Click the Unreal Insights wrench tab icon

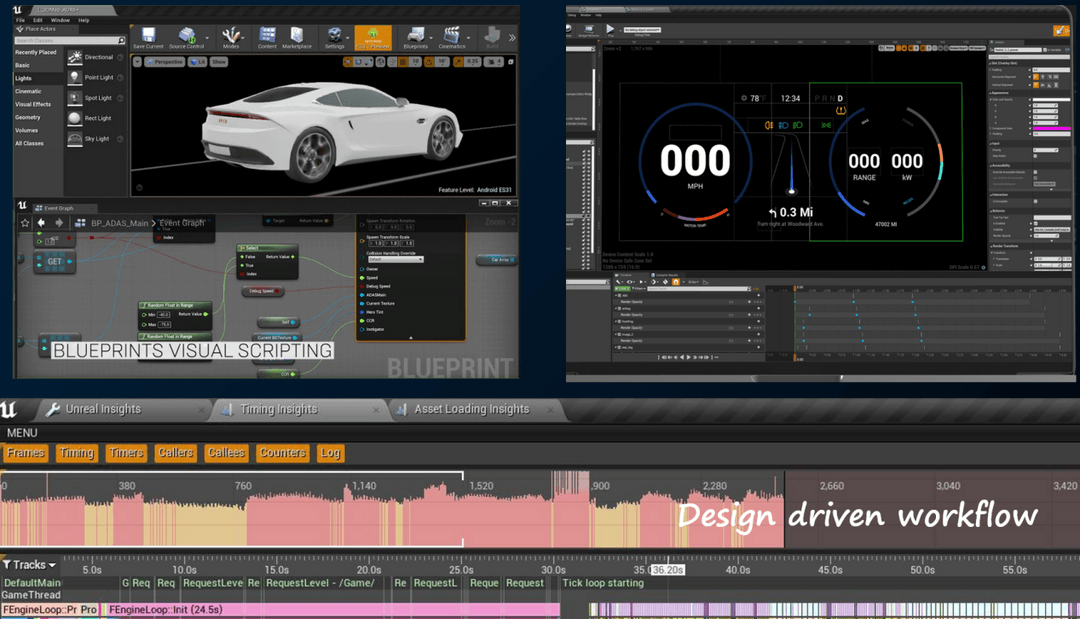[52, 410]
